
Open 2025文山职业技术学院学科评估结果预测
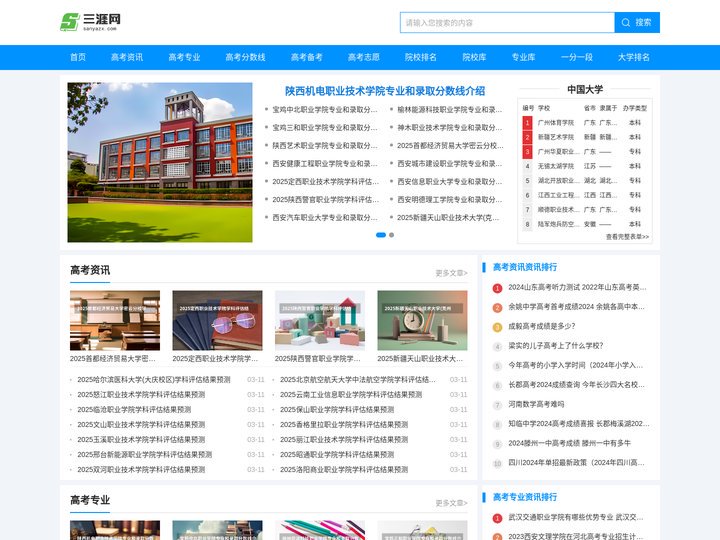tap(141, 425)
